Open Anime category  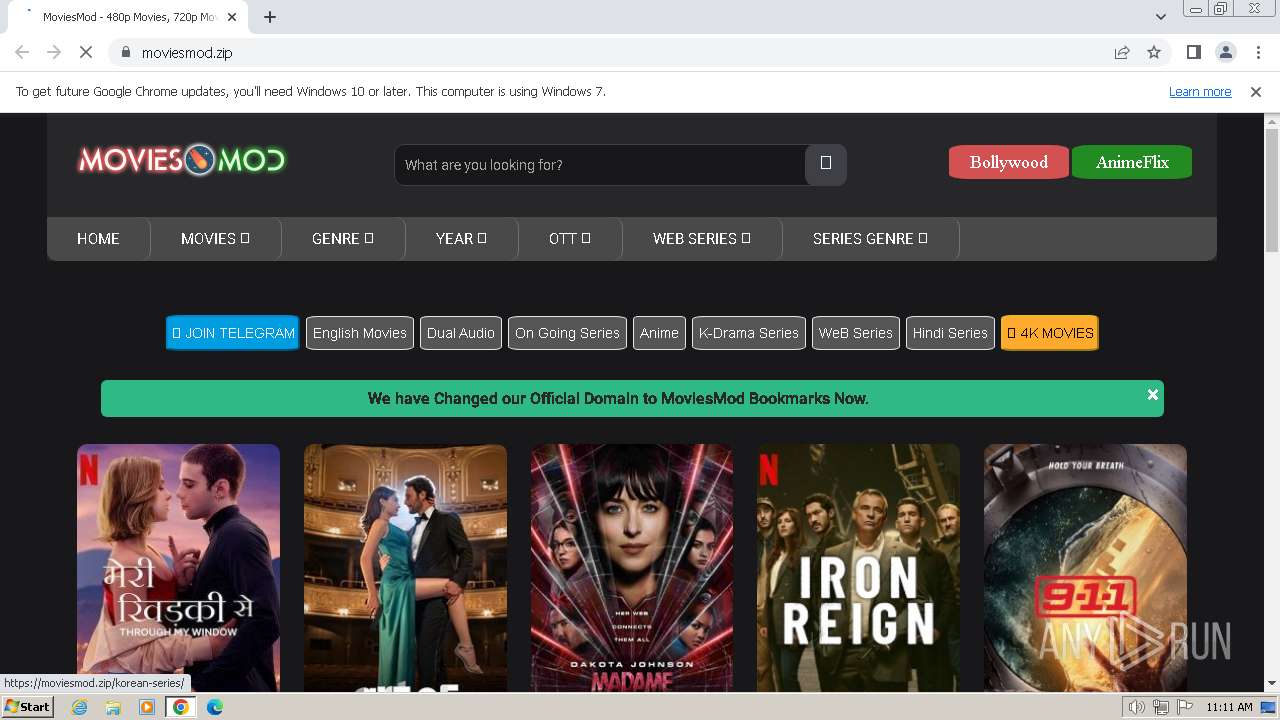[659, 333]
